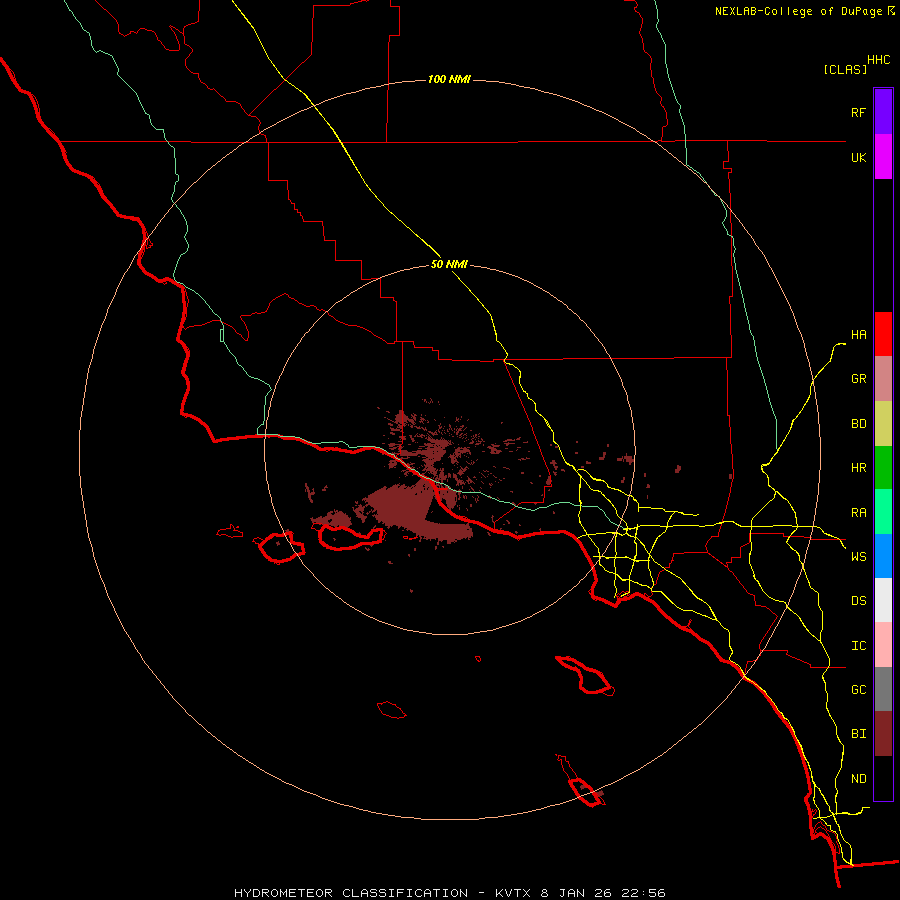Click the [CLAS] units label
The width and height of the screenshot is (900, 900).
coord(845,70)
